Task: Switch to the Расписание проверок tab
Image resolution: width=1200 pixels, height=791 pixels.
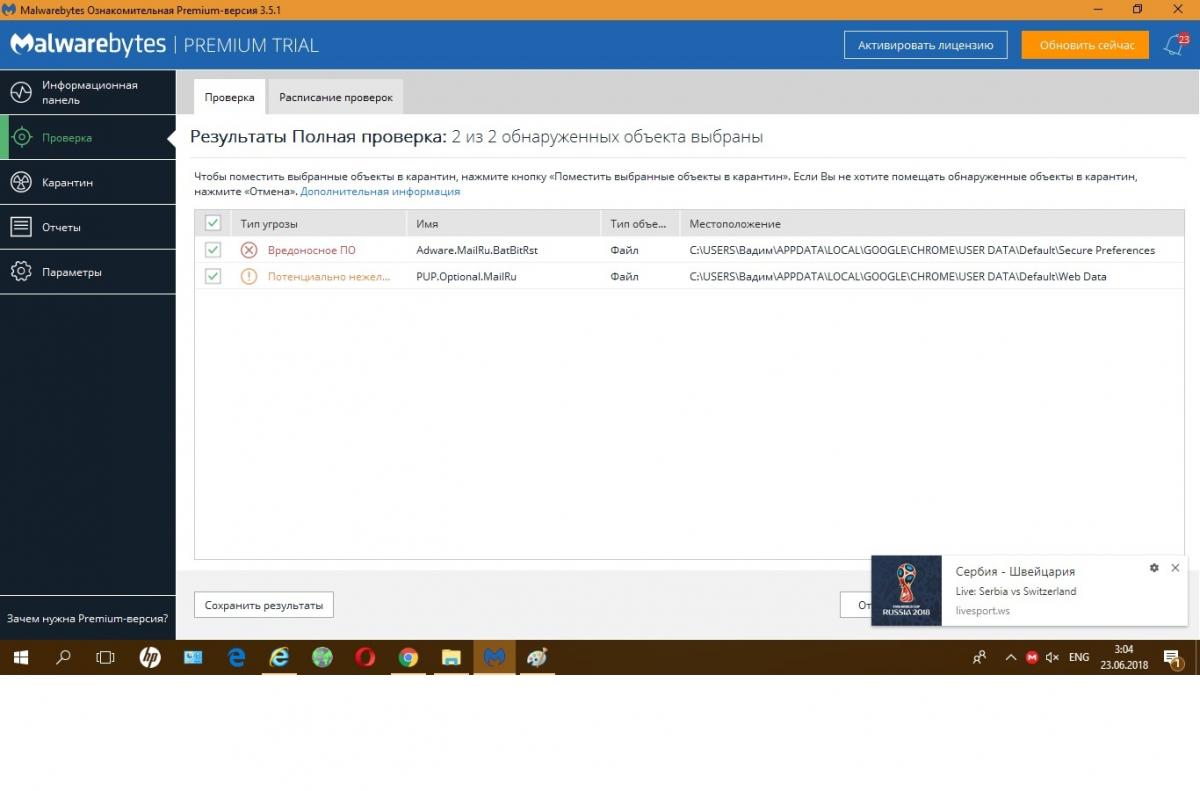Action: [x=336, y=97]
